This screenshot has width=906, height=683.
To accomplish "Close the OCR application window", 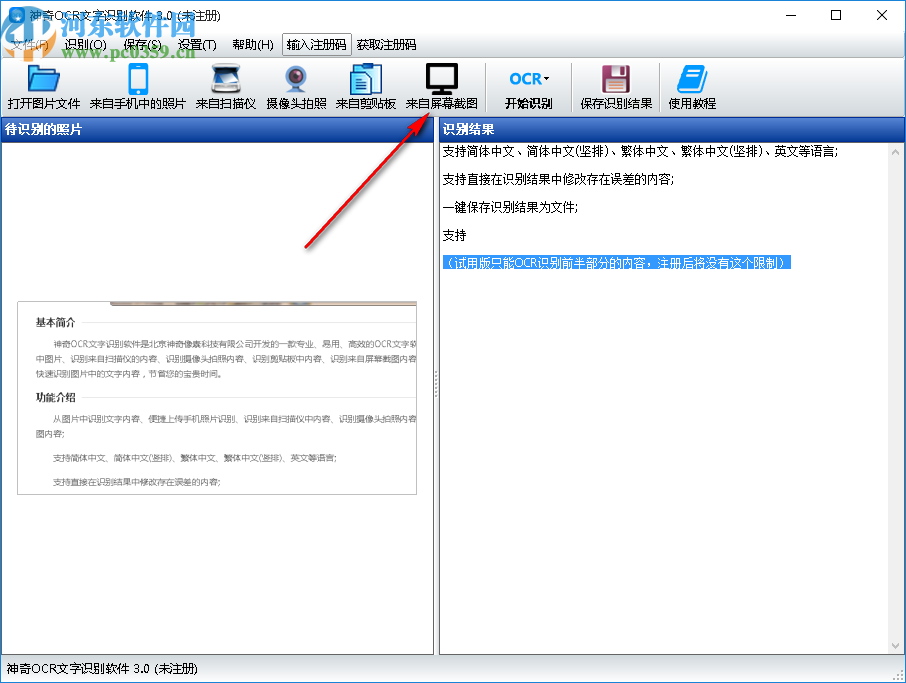I will click(882, 16).
